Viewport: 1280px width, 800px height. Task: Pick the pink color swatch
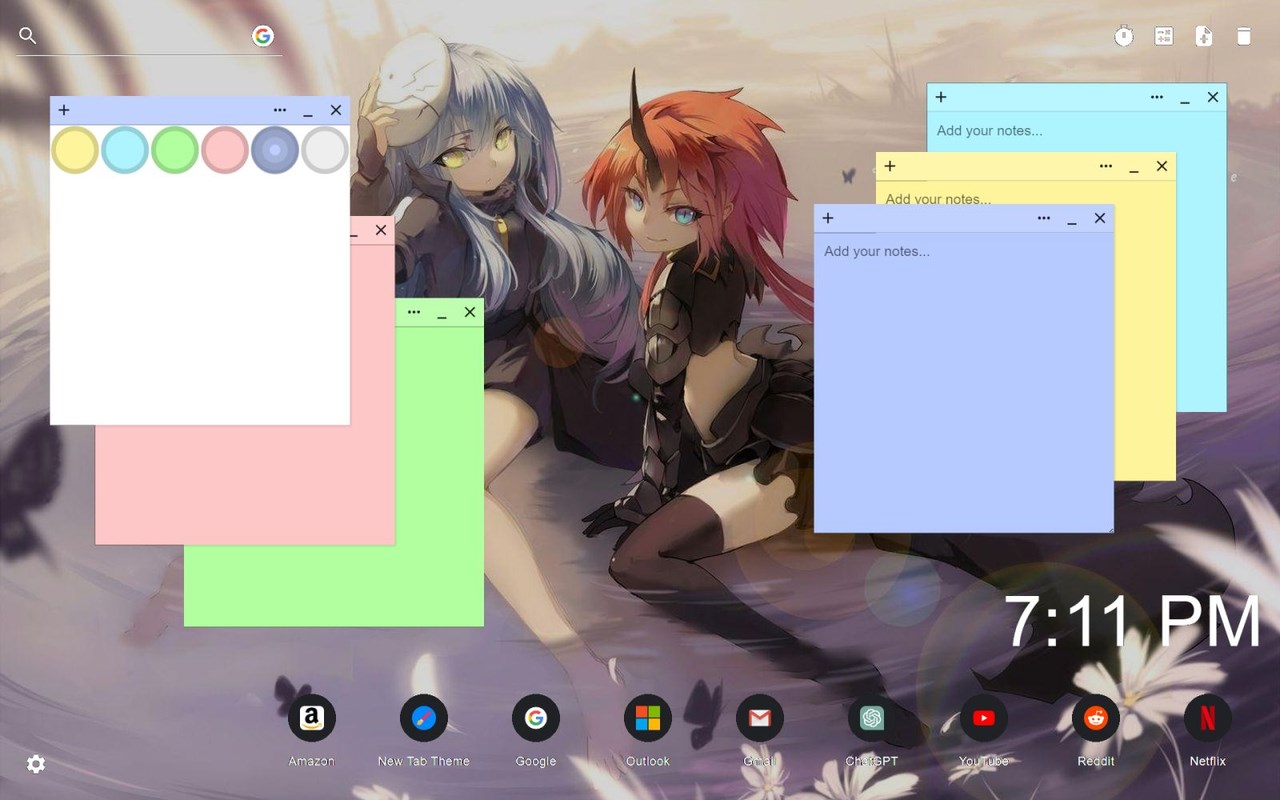pyautogui.click(x=225, y=150)
